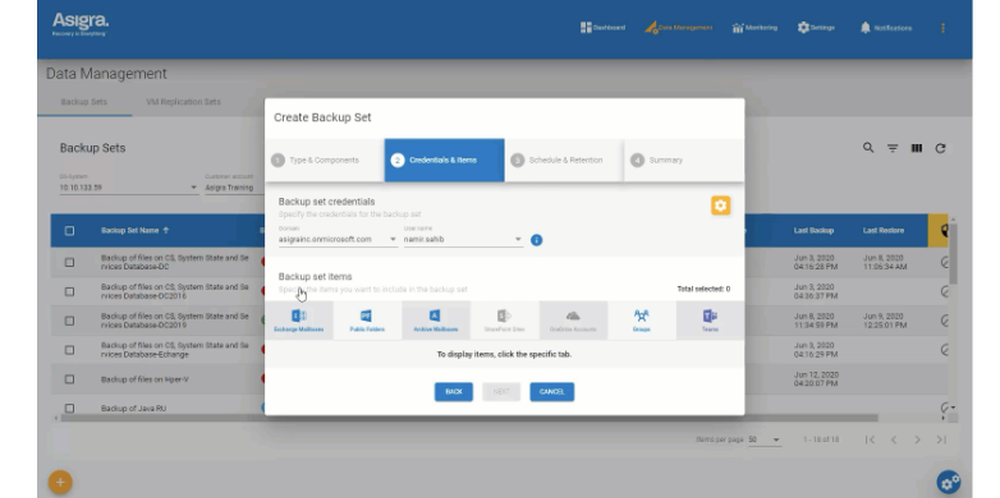1000x498 pixels.
Task: Check the row for Services Database-DC
Action: [70, 262]
